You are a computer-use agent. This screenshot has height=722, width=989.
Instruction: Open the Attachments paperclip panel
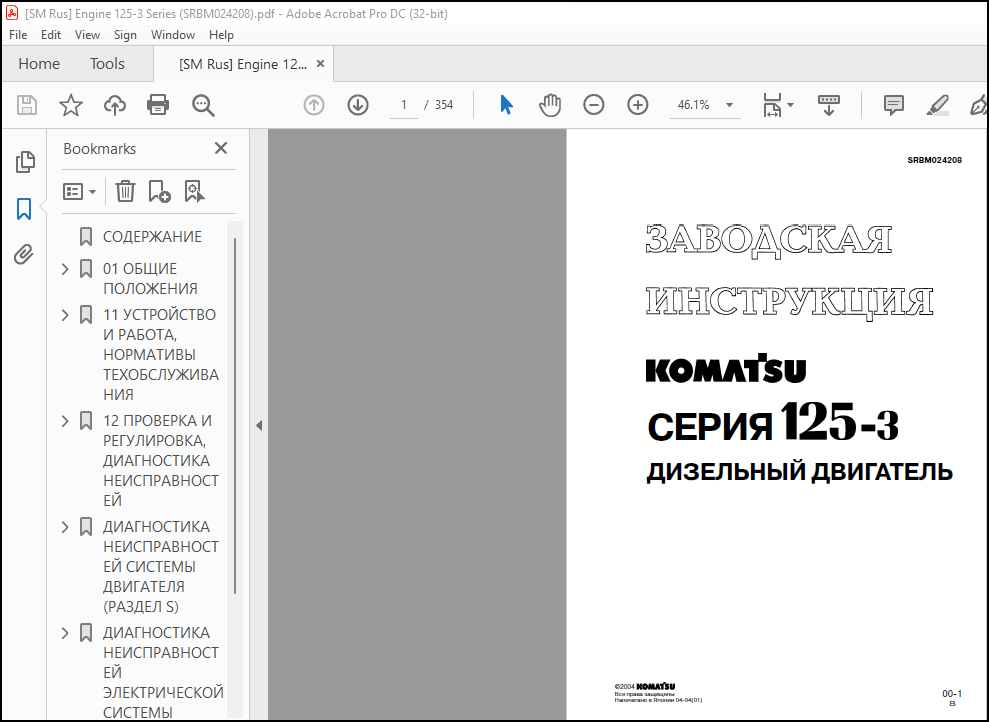click(x=24, y=255)
